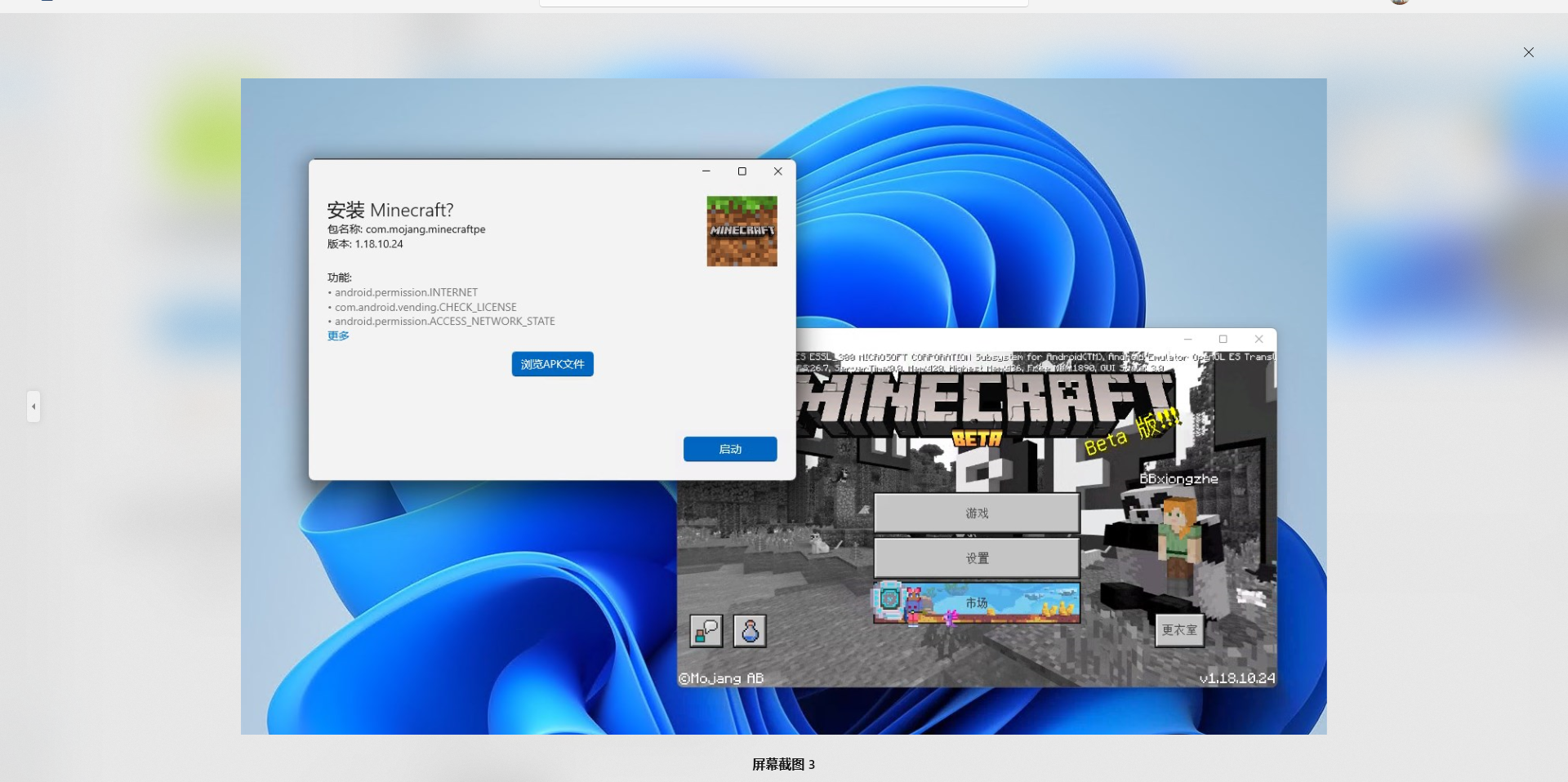This screenshot has width=1568, height=782.
Task: Click the 启动 button in the installer
Action: coord(730,449)
